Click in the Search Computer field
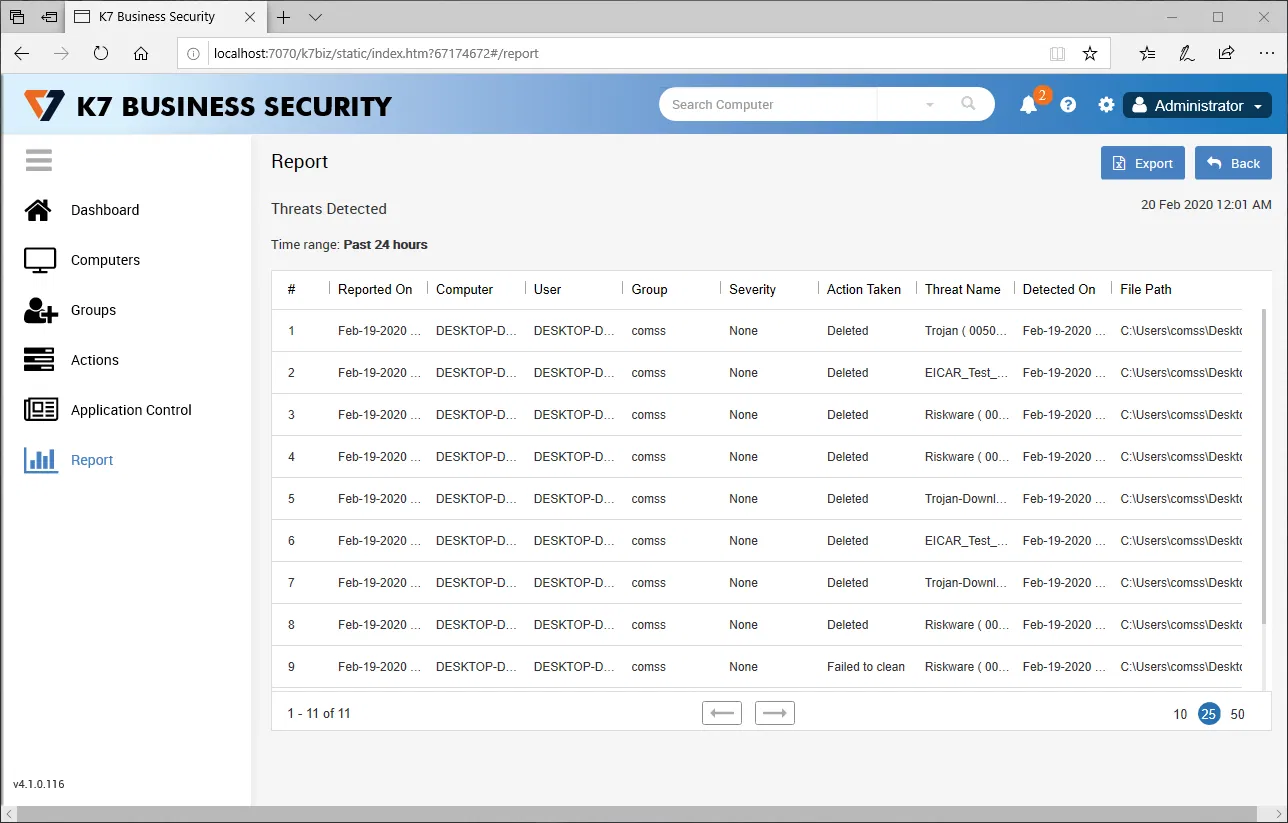 (768, 104)
